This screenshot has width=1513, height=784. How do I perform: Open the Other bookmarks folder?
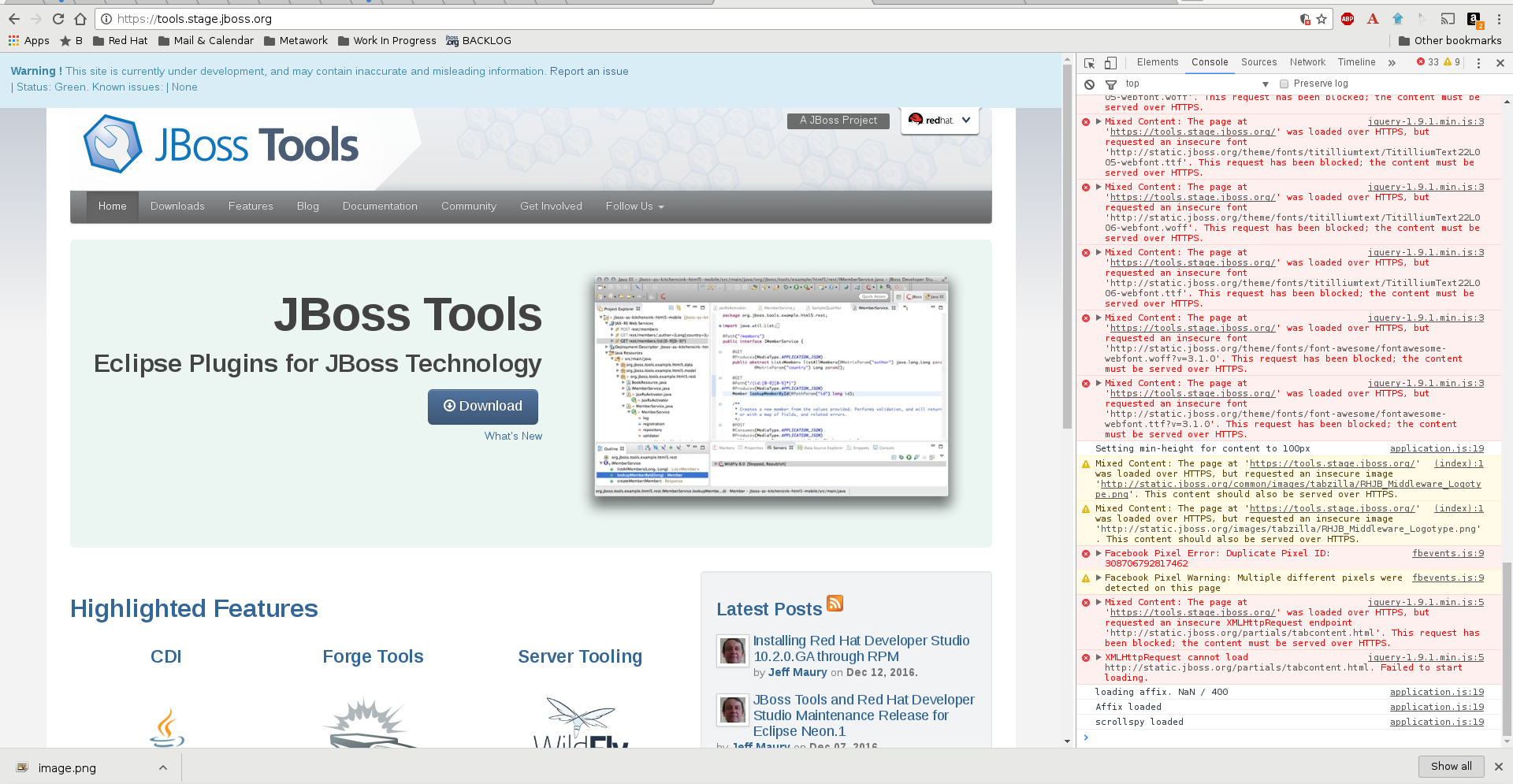pos(1450,41)
